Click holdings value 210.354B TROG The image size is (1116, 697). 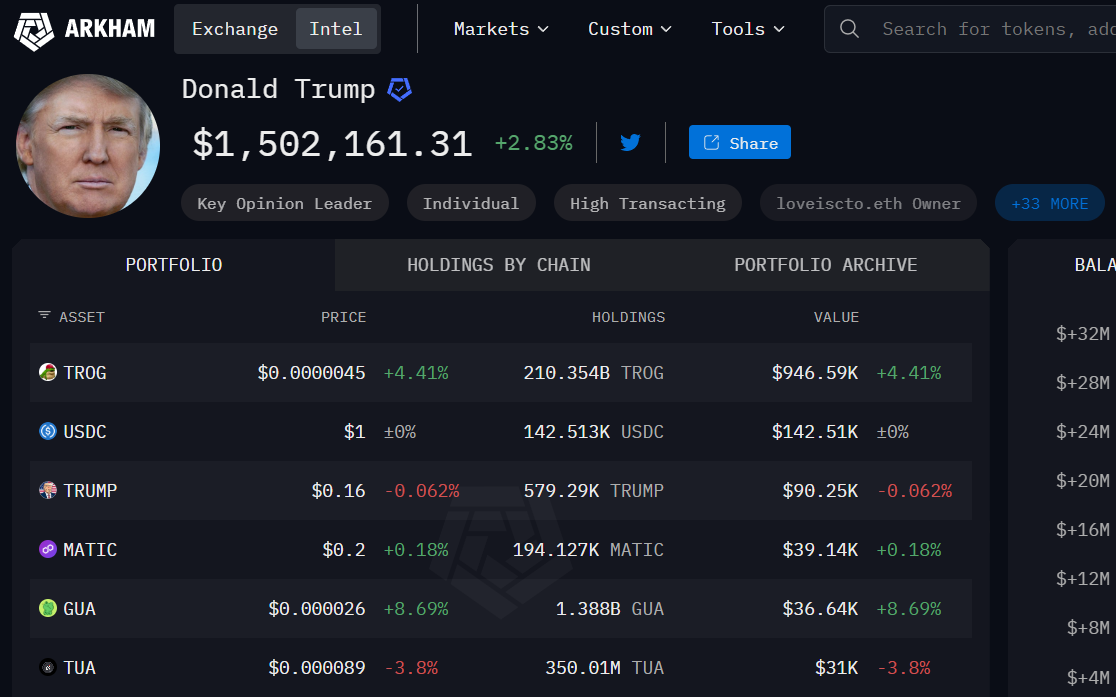[x=594, y=373]
